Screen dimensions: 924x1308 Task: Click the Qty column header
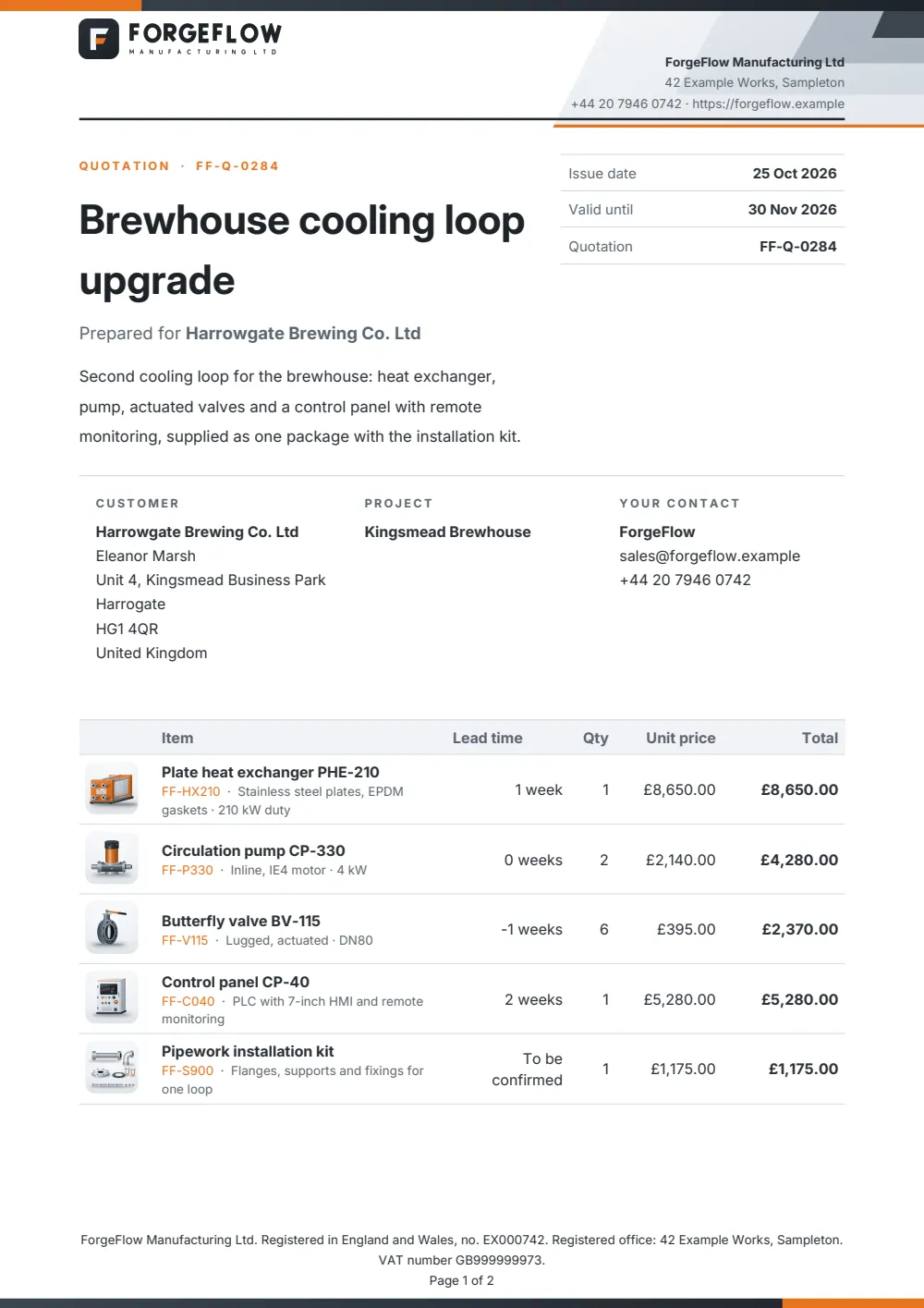click(596, 738)
